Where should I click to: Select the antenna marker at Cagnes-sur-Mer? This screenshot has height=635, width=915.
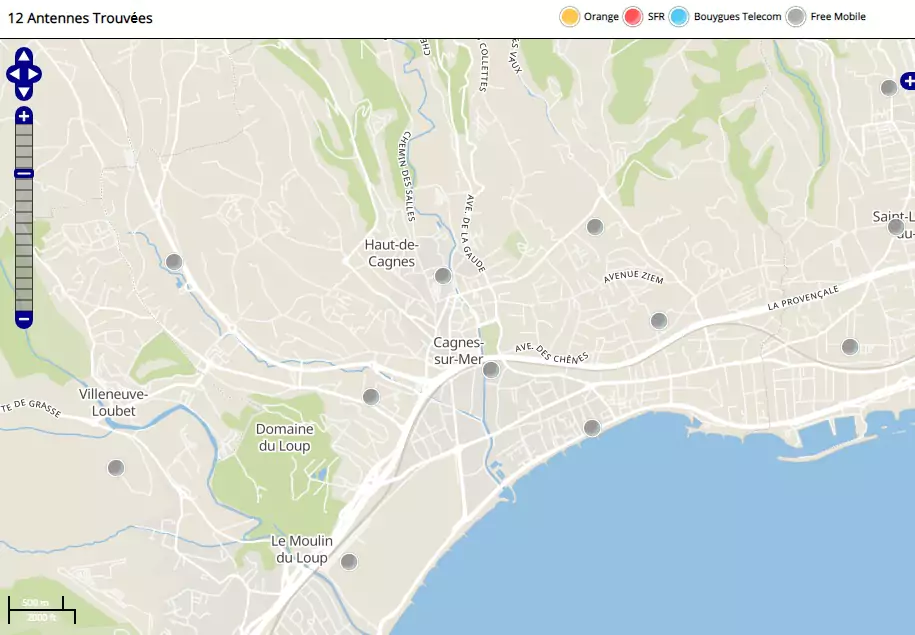pos(491,370)
